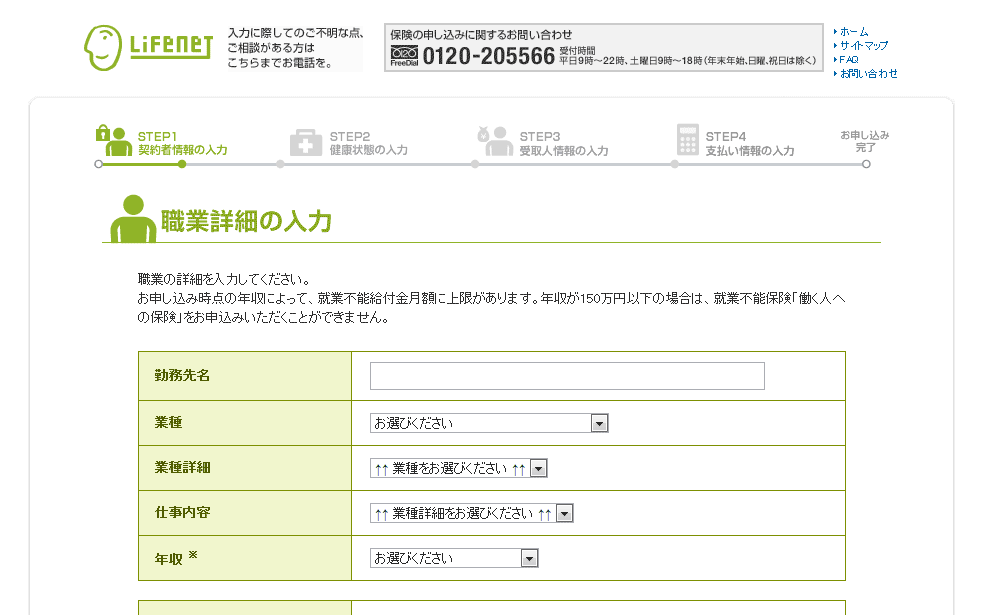The image size is (997, 615).
Task: Open the お問い合わせ link
Action: [x=868, y=74]
